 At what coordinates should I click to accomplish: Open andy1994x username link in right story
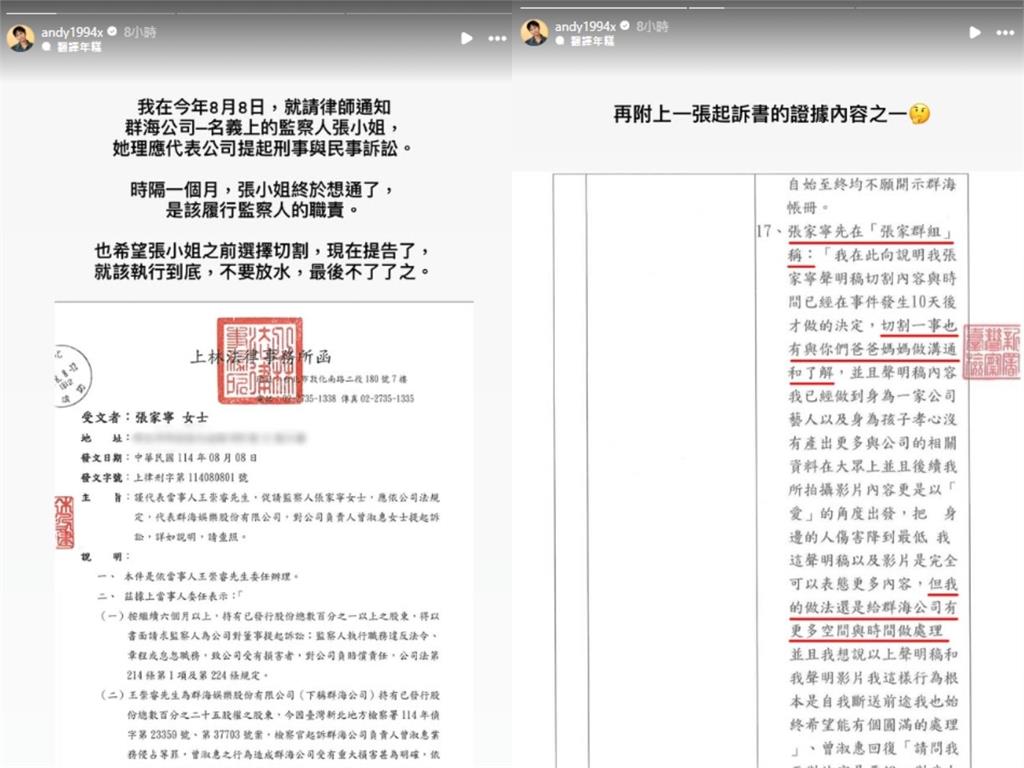point(585,26)
